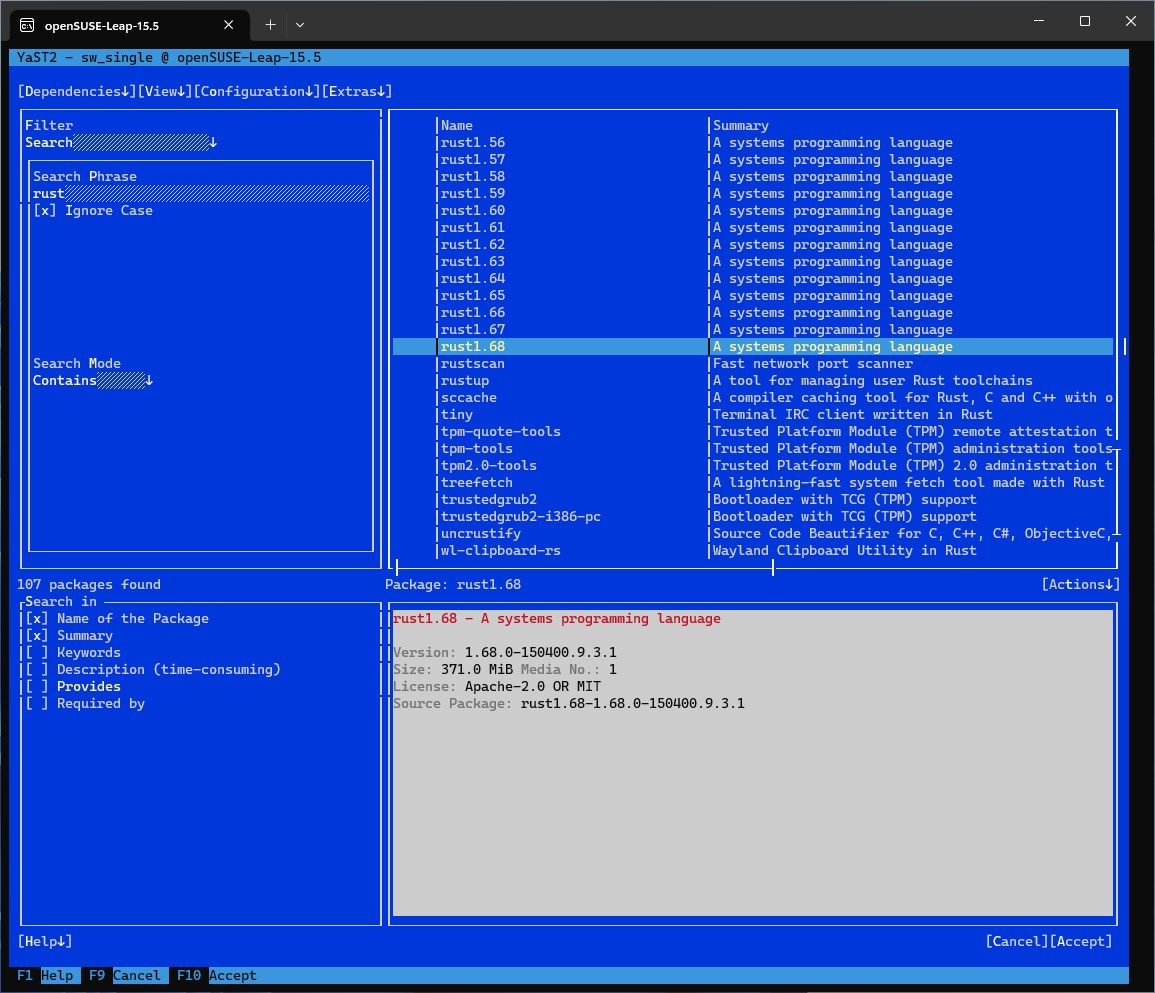Open a new terminal tab with plus icon
Viewport: 1155px width, 993px height.
(x=270, y=25)
